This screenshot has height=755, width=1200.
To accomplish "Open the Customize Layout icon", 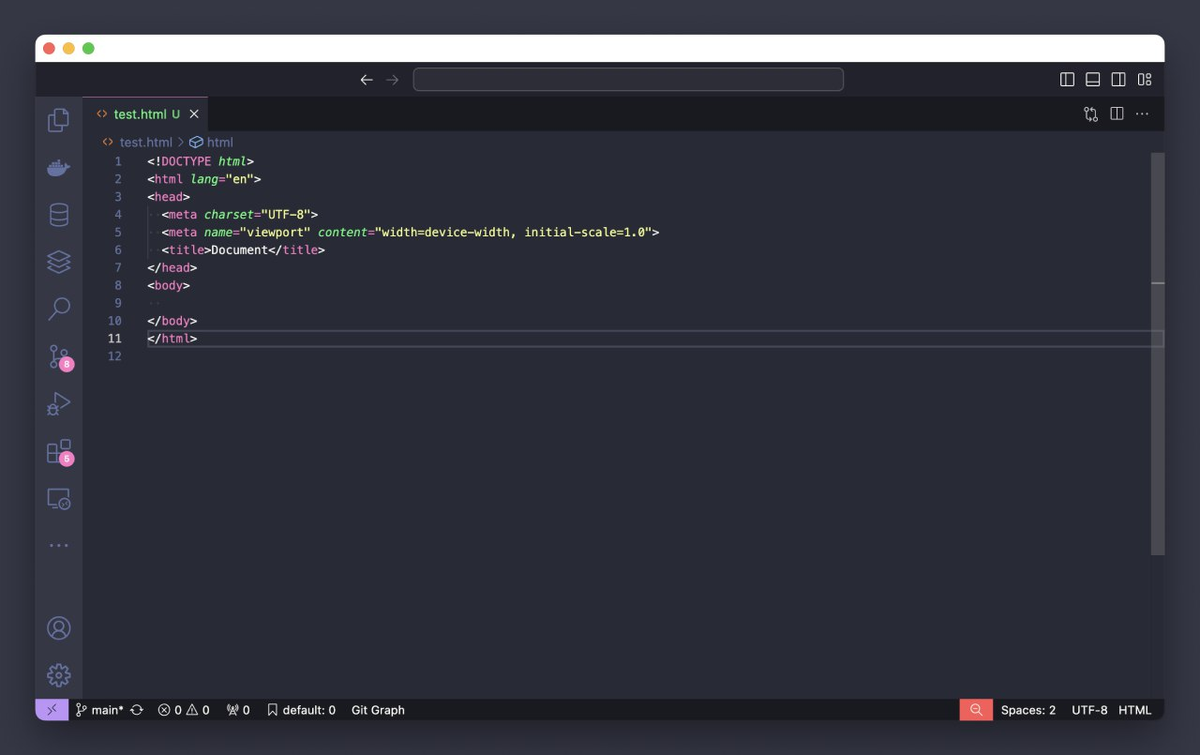I will [1145, 80].
